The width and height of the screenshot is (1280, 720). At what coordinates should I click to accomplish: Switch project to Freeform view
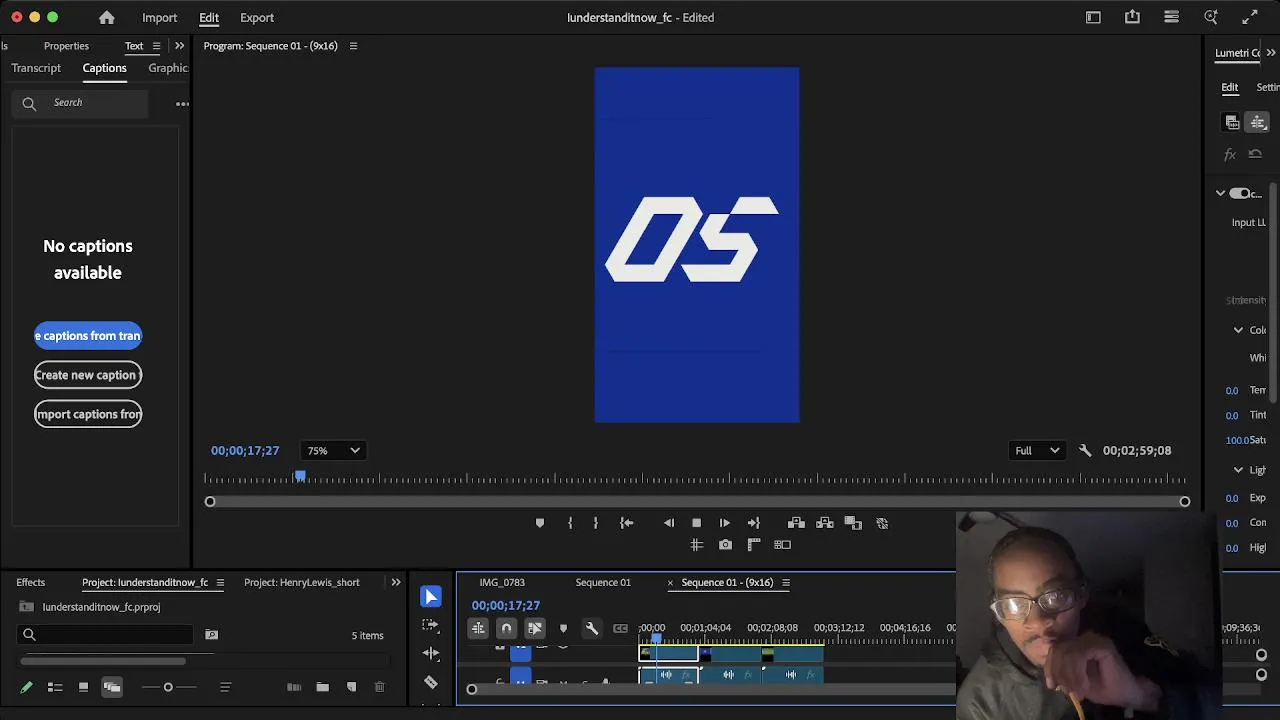click(x=111, y=687)
